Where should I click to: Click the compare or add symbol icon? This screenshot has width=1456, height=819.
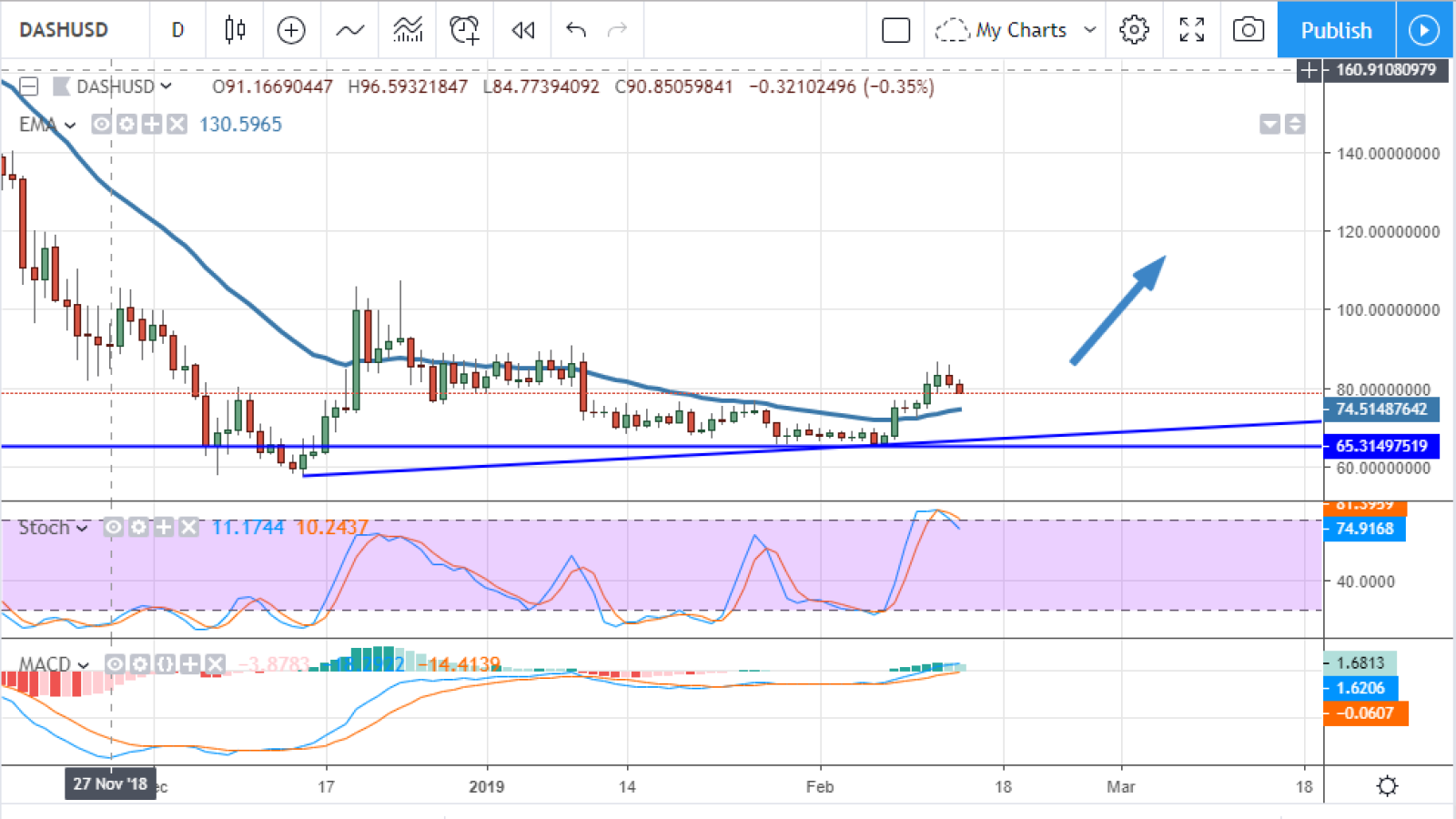tap(291, 30)
